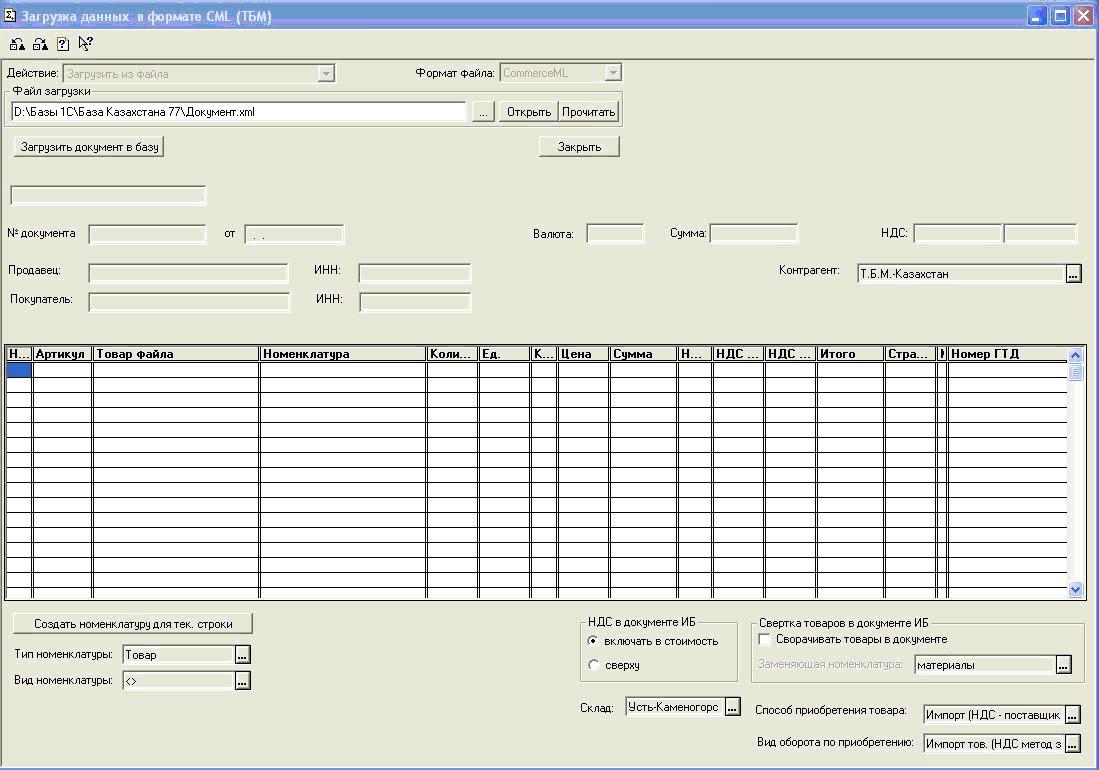This screenshot has height=770, width=1099.
Task: Click the Товар файла column header
Action: coord(176,354)
